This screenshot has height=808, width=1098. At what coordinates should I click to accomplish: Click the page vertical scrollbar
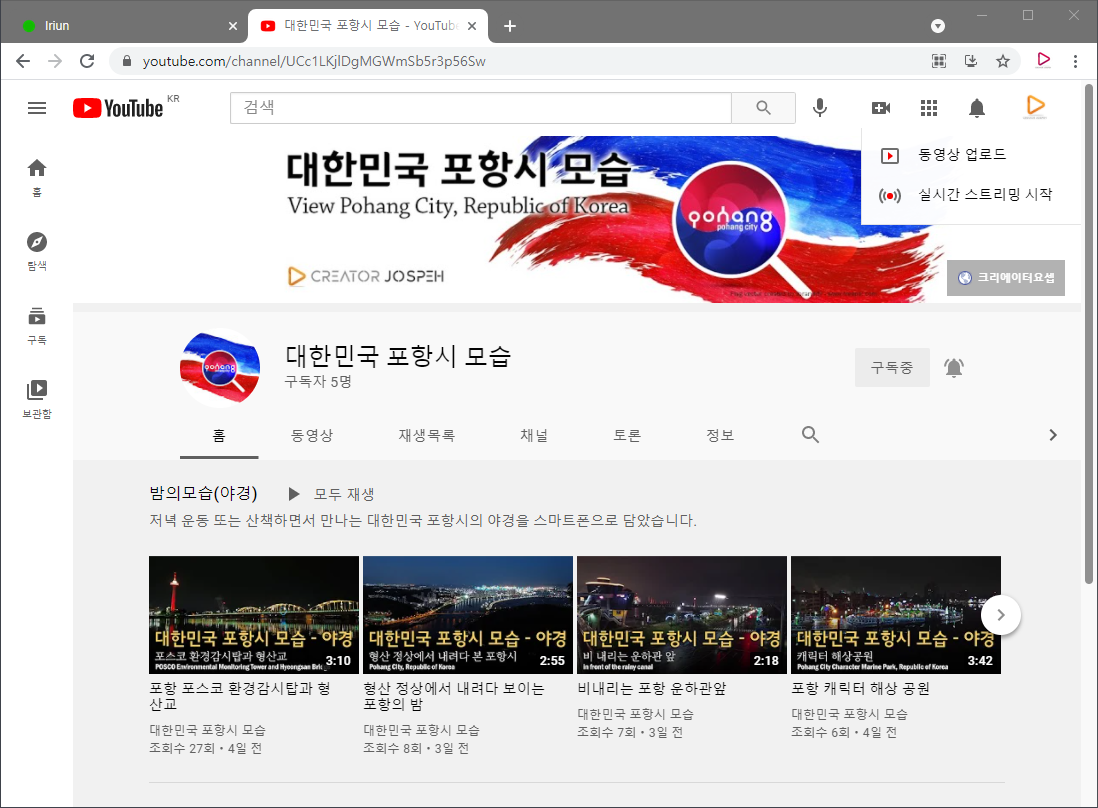[x=1088, y=333]
